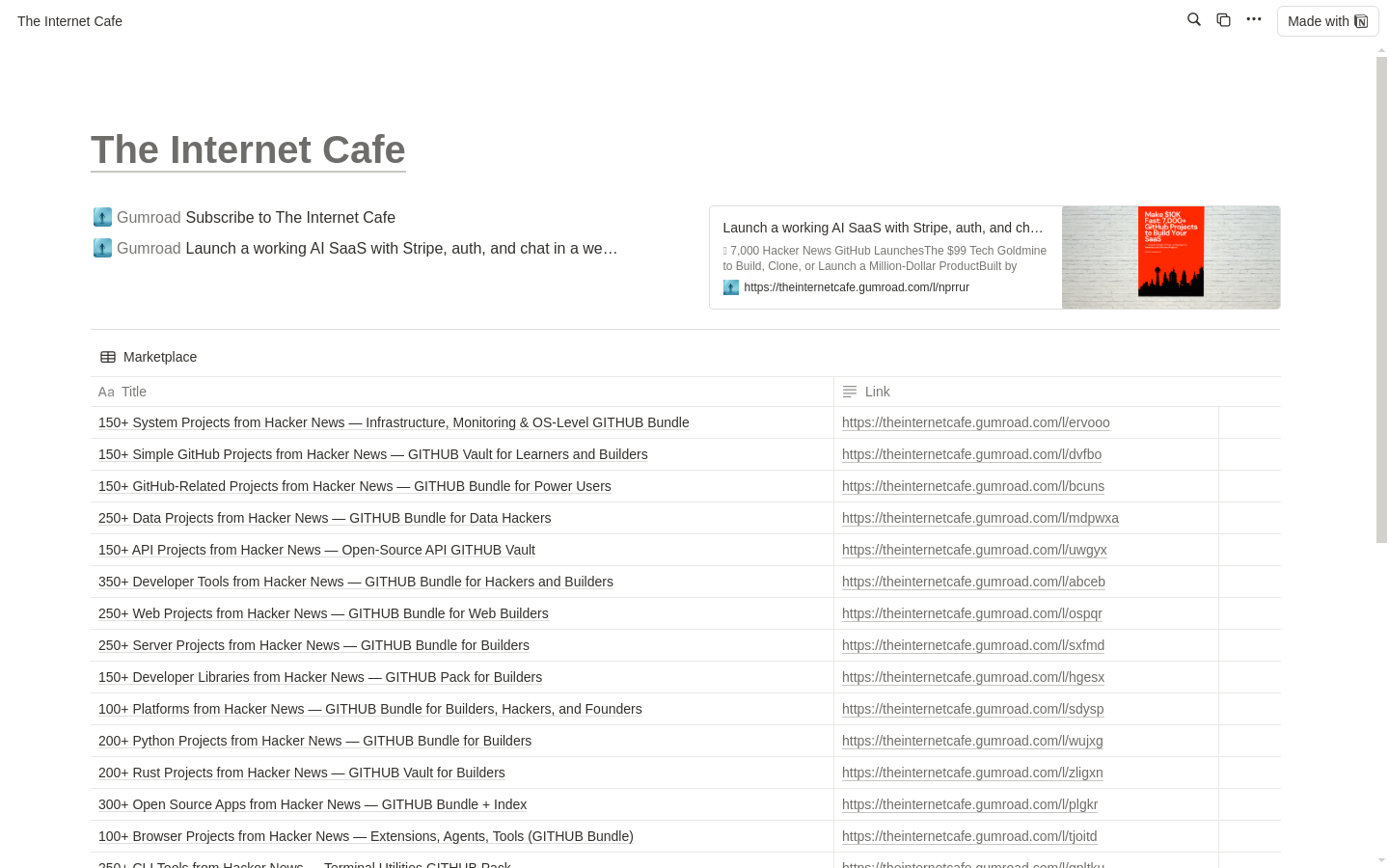Screen dimensions: 1389x868
Task: Follow the gumroad.com/l/sdysp link
Action: pos(973,709)
